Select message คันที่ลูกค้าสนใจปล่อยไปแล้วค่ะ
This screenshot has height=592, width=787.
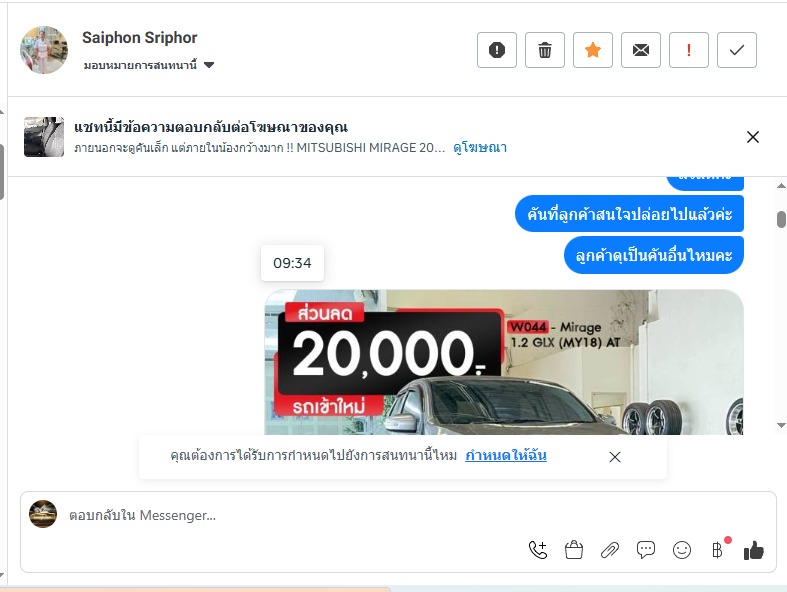[629, 214]
